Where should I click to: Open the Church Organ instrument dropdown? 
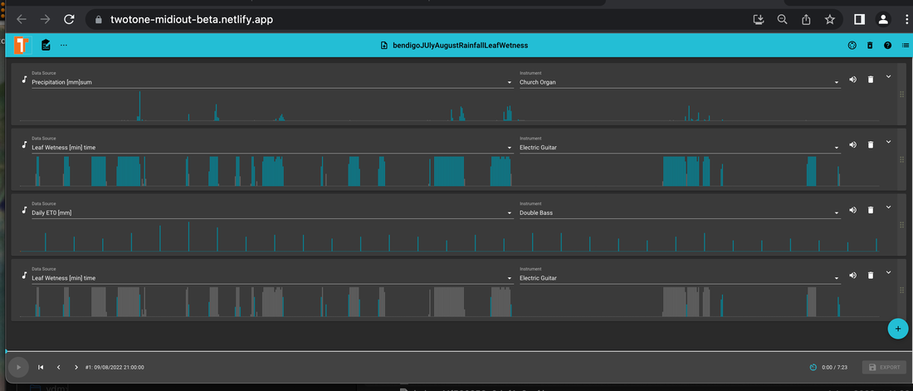(680, 82)
